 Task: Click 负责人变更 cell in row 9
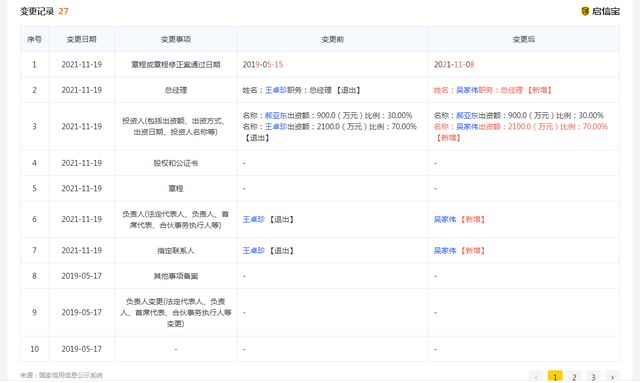click(176, 312)
